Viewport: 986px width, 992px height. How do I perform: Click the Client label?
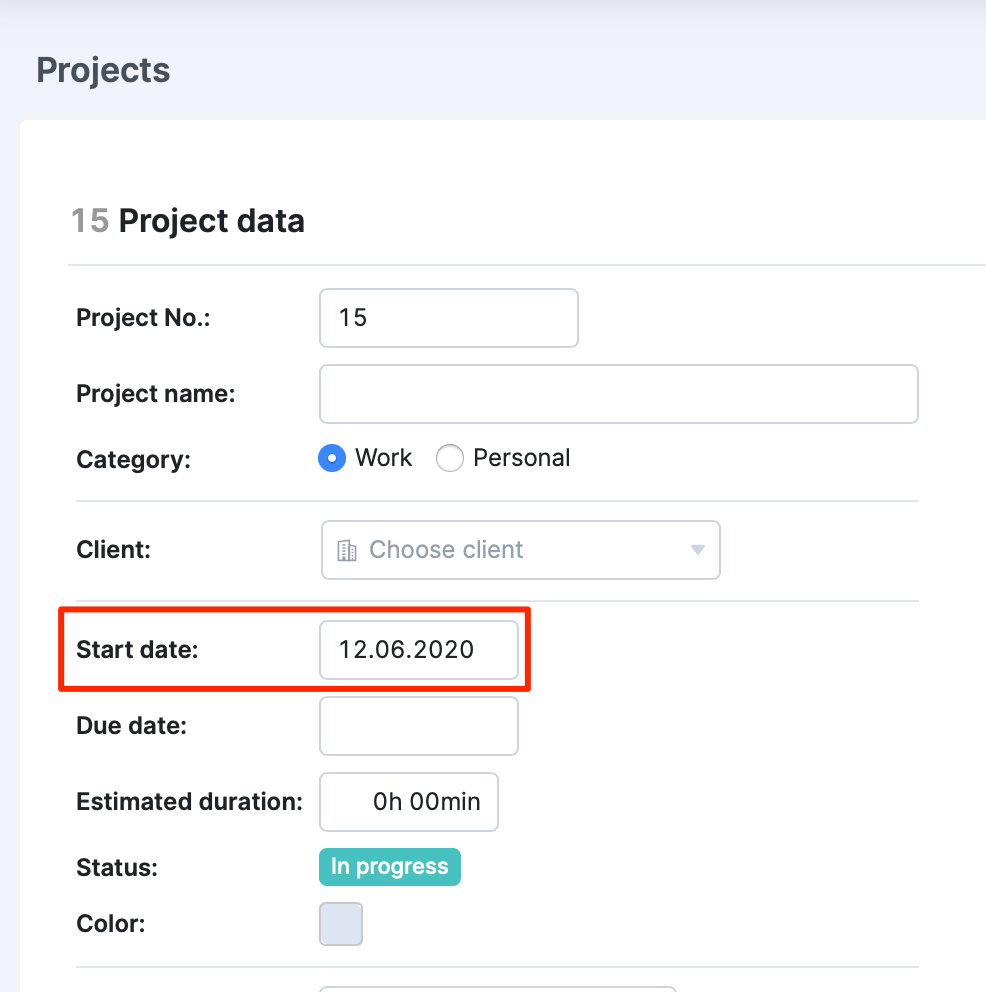pyautogui.click(x=114, y=550)
